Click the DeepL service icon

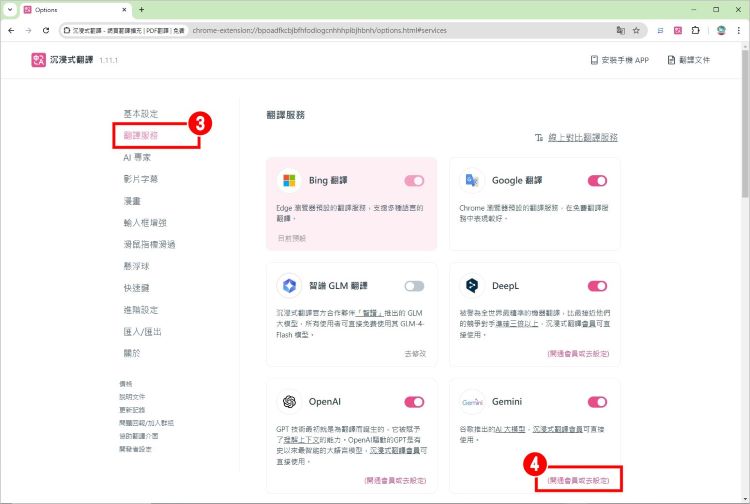coord(472,286)
